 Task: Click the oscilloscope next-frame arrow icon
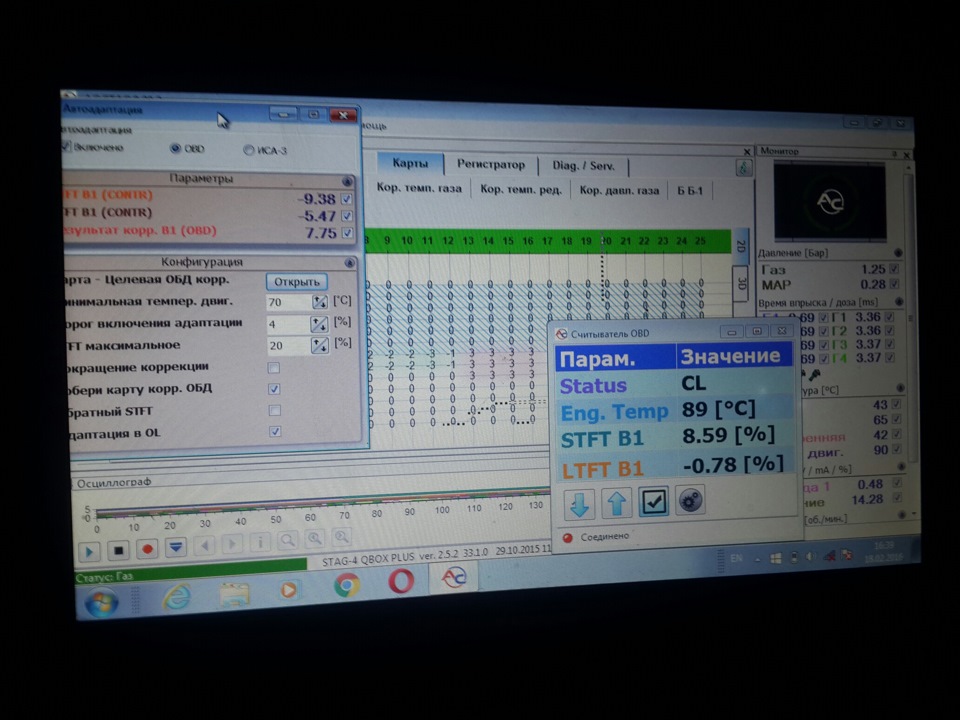tap(232, 544)
